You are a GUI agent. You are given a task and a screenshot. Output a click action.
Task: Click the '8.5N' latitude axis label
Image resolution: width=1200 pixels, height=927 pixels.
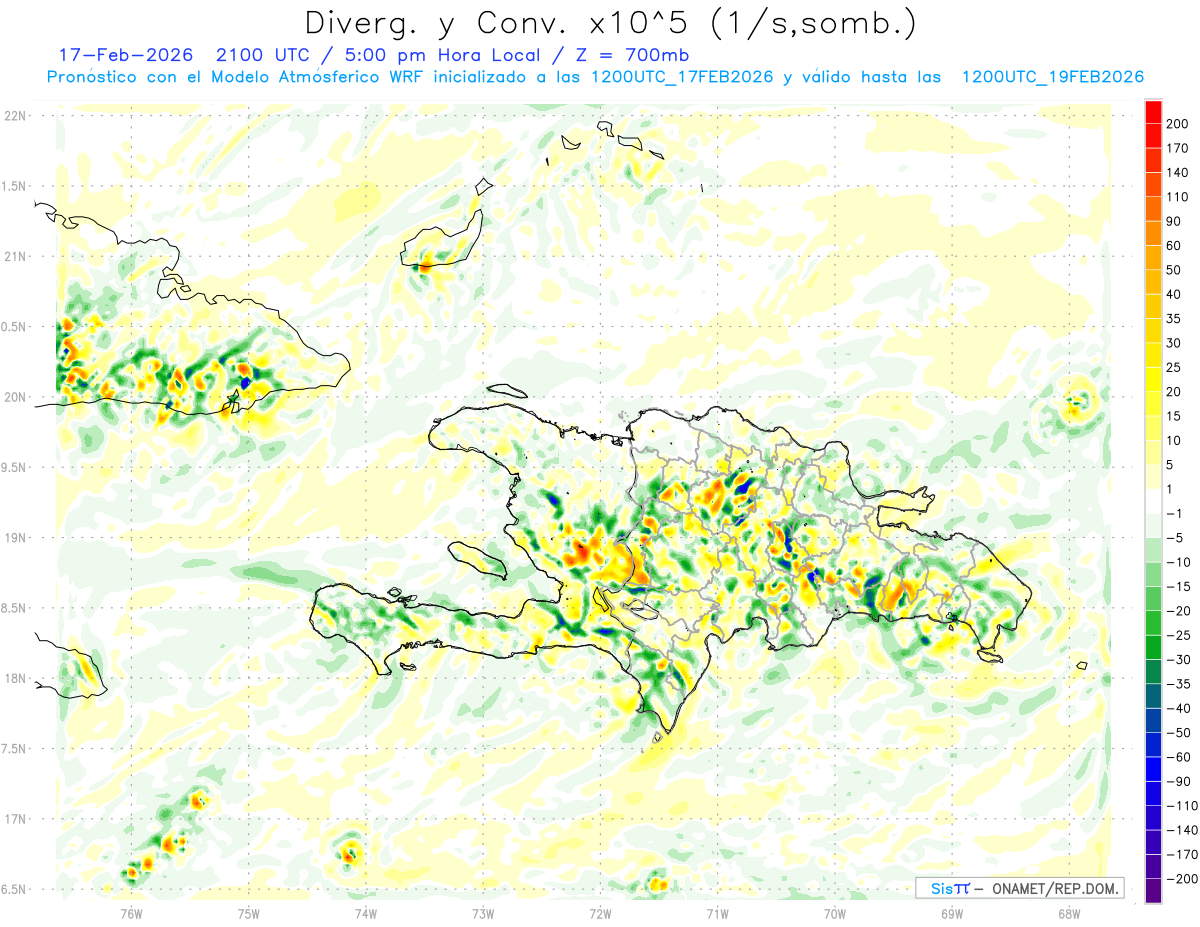[14, 608]
